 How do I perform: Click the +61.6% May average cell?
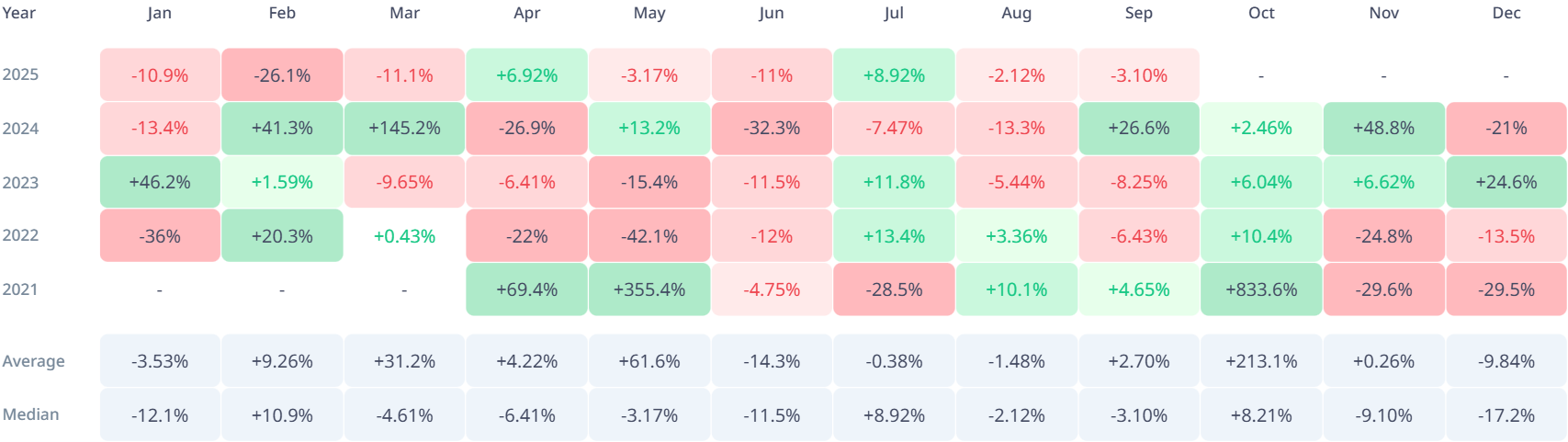tap(649, 361)
